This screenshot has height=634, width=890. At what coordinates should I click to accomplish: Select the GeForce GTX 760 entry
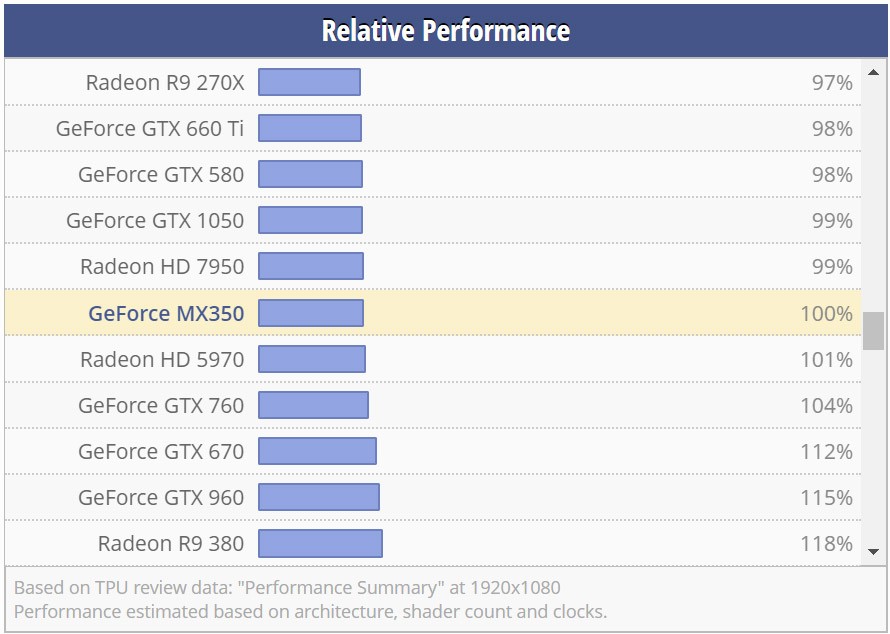(162, 405)
